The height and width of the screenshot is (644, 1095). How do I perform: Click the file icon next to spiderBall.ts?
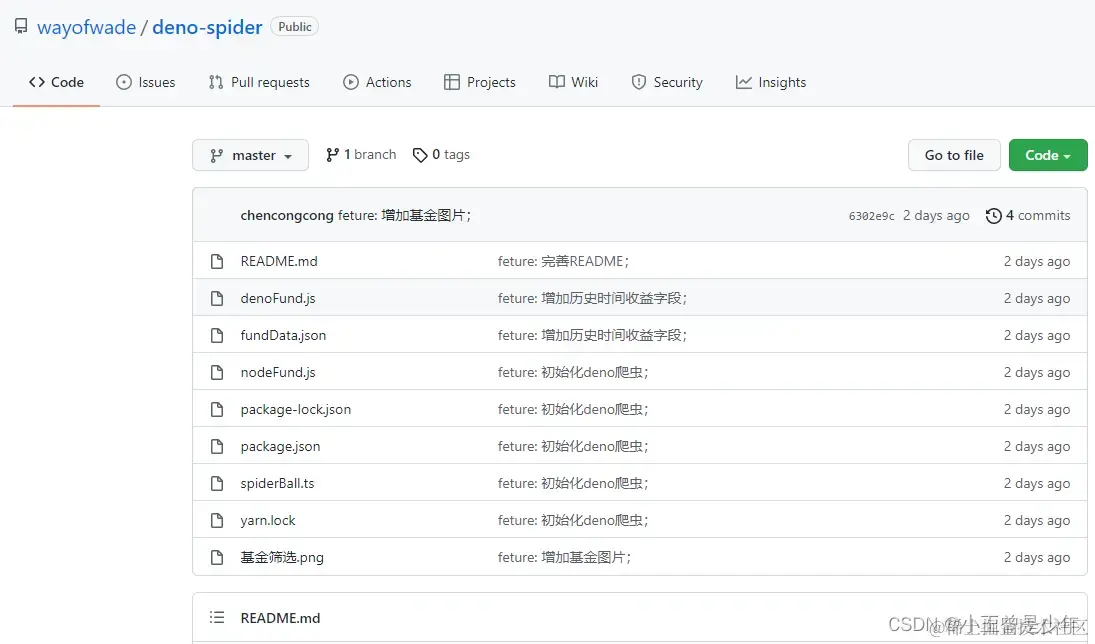(217, 483)
